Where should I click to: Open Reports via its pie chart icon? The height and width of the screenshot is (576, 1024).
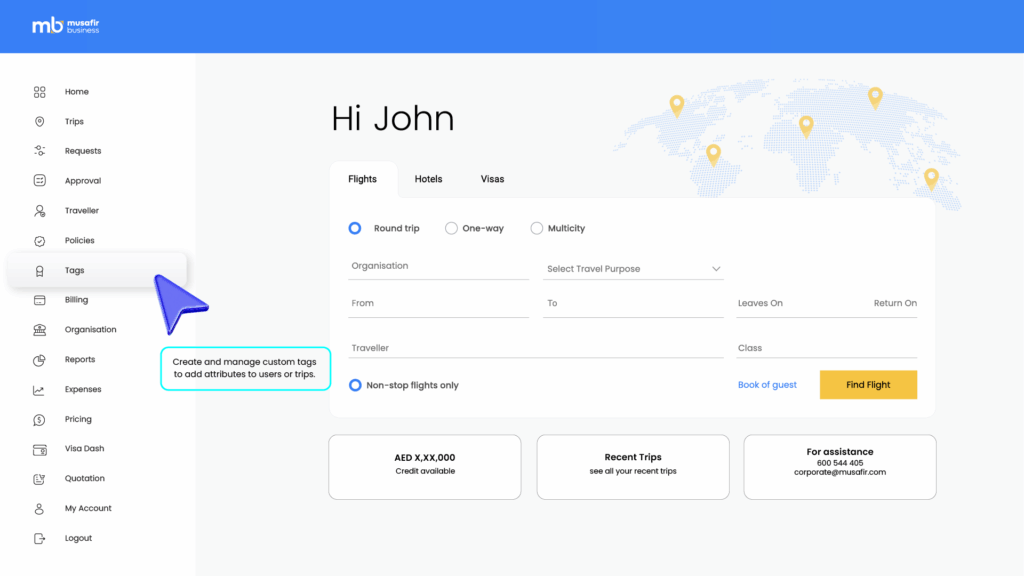pyautogui.click(x=40, y=360)
